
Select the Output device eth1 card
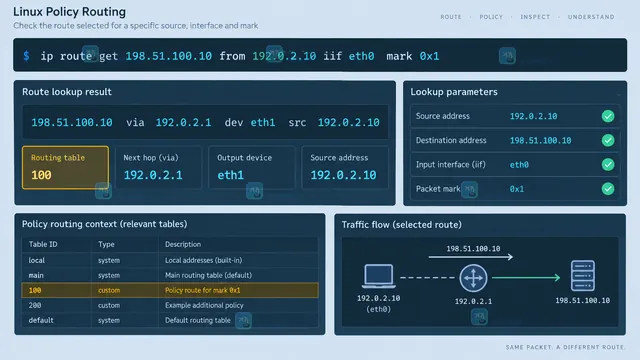click(251, 167)
